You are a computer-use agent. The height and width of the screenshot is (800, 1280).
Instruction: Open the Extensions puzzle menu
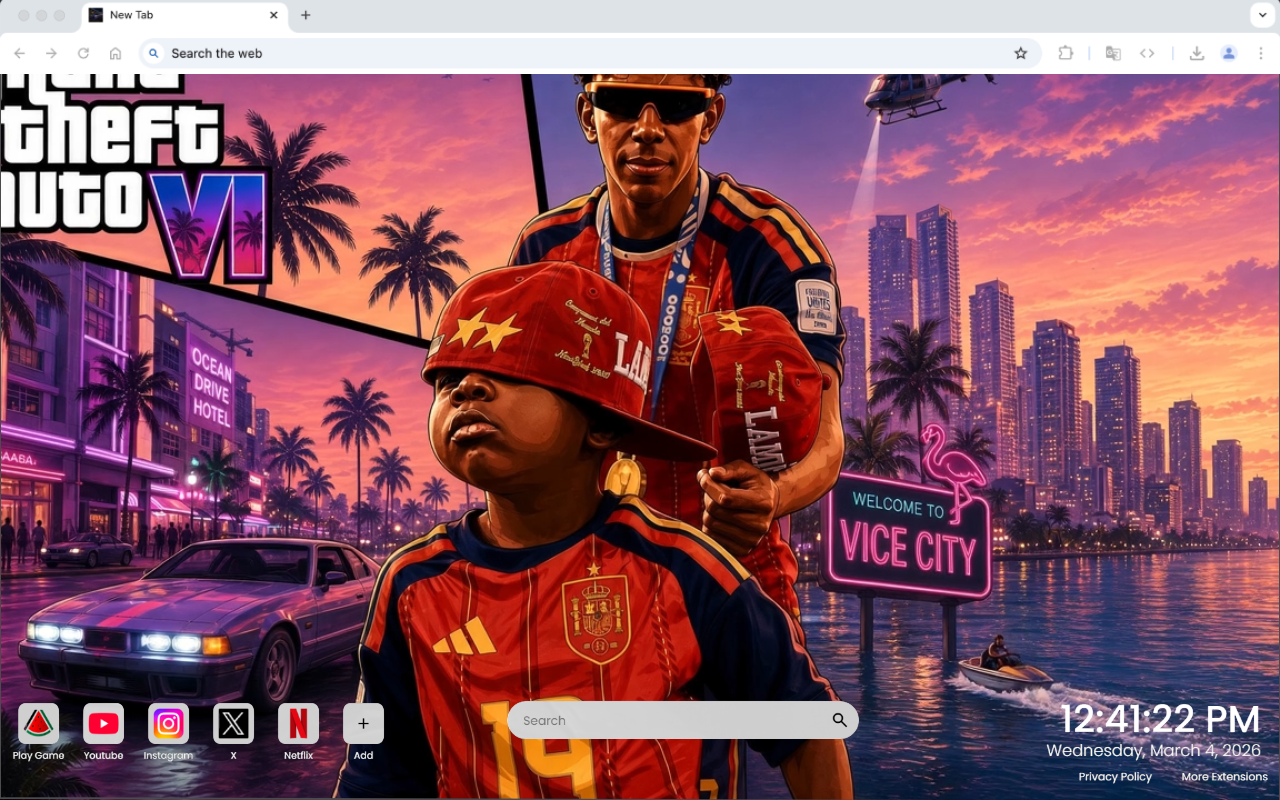[1066, 53]
